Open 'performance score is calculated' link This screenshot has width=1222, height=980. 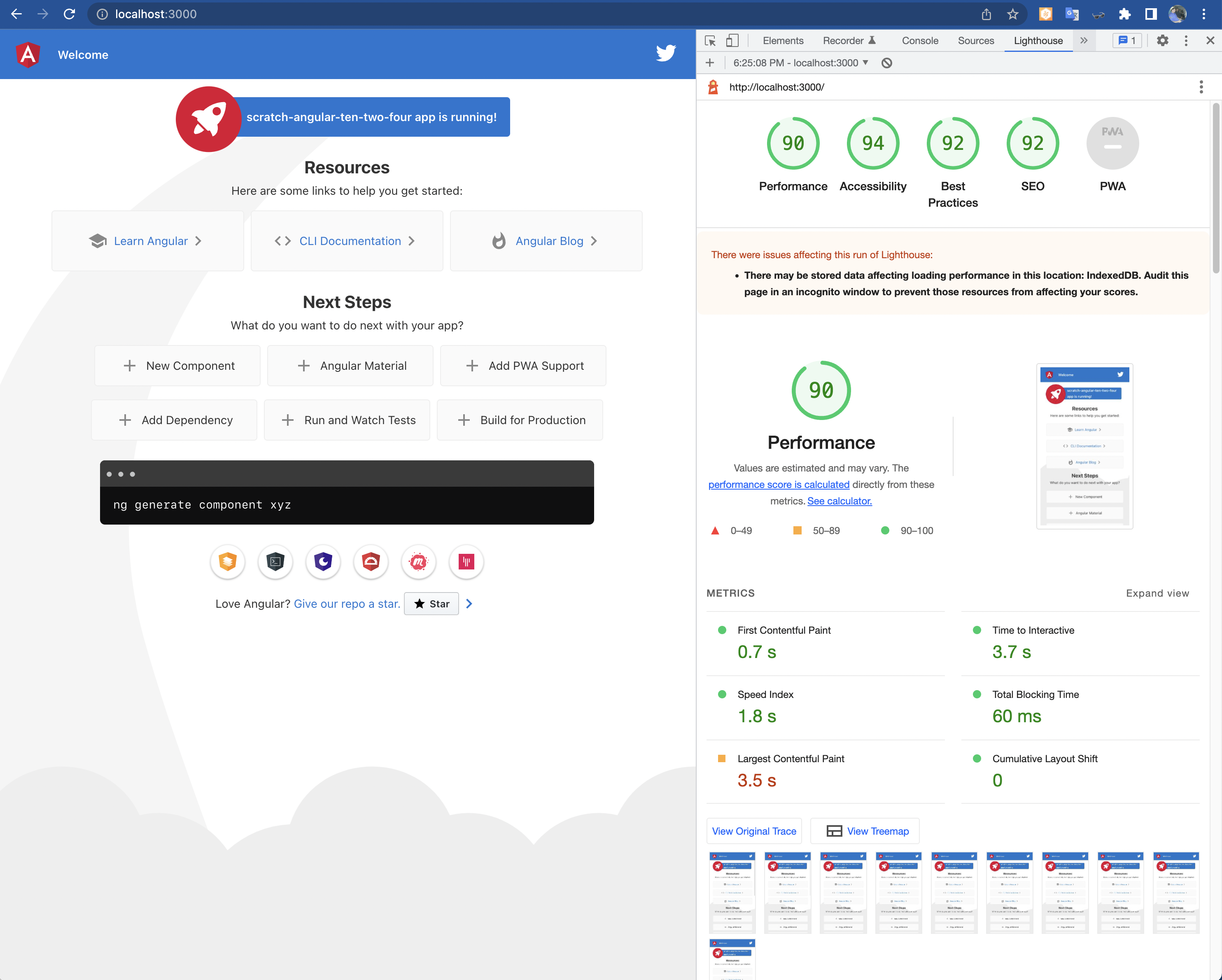pos(779,485)
